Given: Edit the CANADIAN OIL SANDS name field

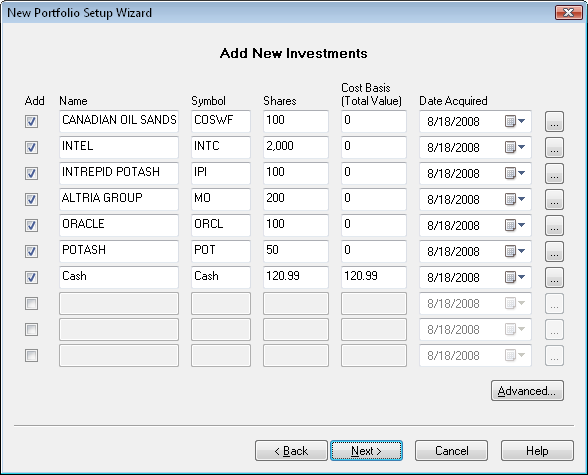Looking at the screenshot, I should tap(119, 121).
